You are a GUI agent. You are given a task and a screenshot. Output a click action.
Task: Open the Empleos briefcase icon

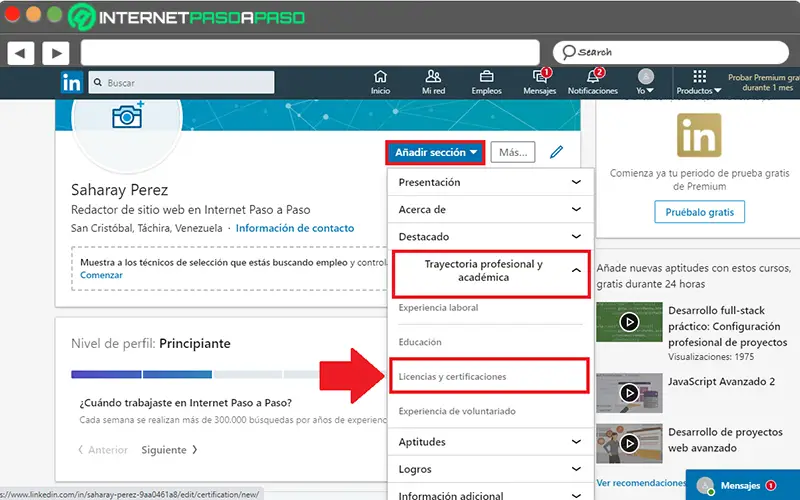tap(486, 82)
